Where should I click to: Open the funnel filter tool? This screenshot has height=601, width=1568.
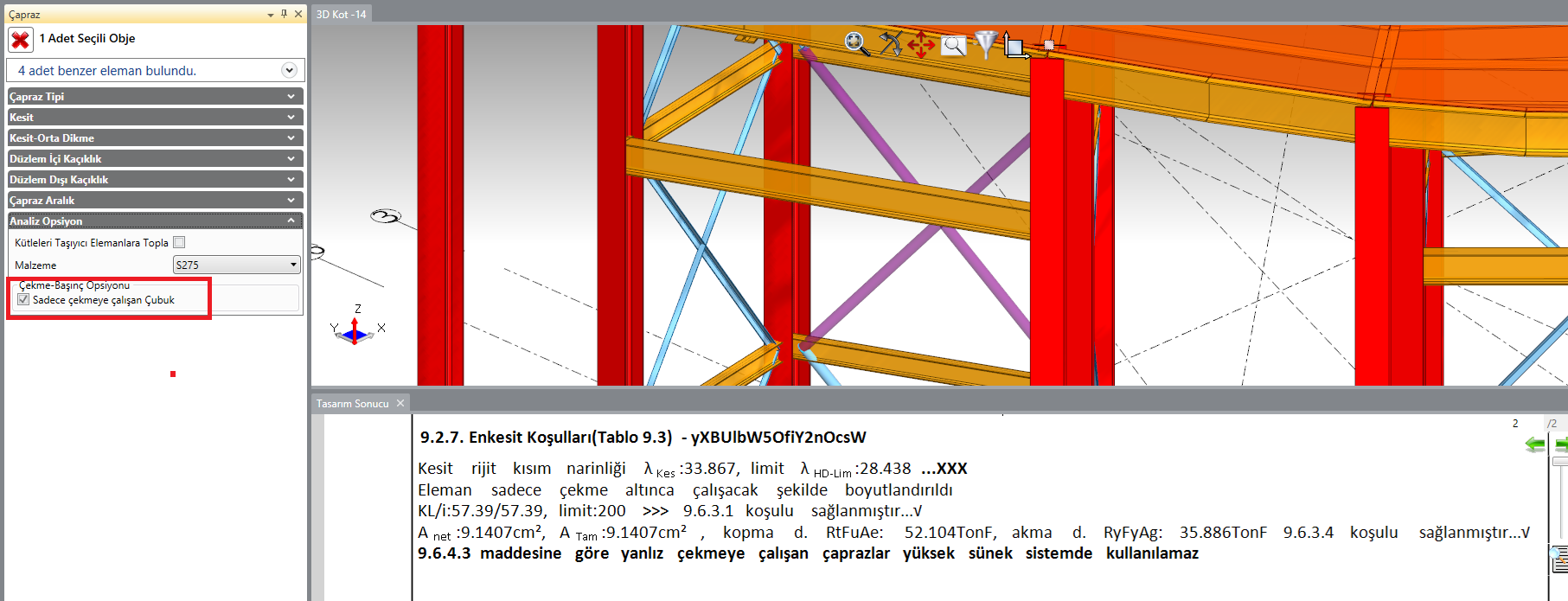(985, 43)
